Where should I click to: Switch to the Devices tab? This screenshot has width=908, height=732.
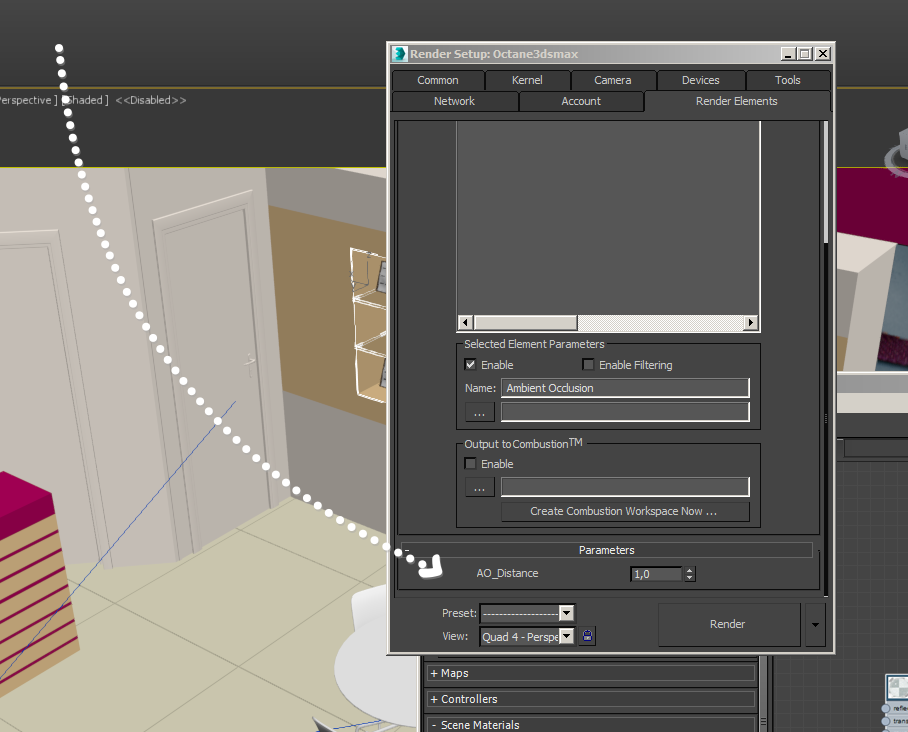[701, 80]
